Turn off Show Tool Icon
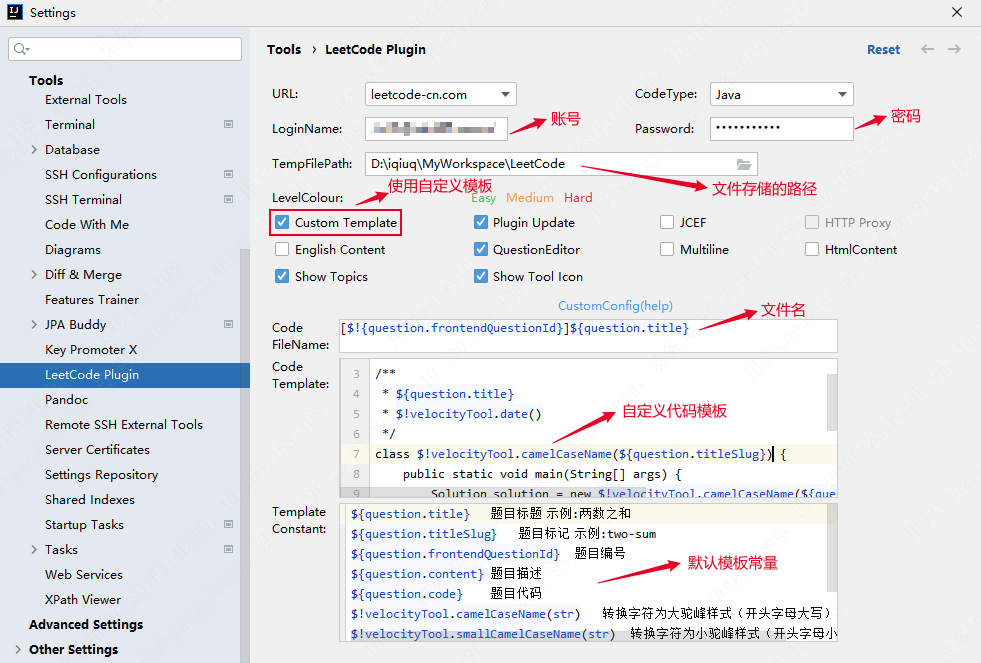Viewport: 981px width, 663px height. click(x=482, y=276)
